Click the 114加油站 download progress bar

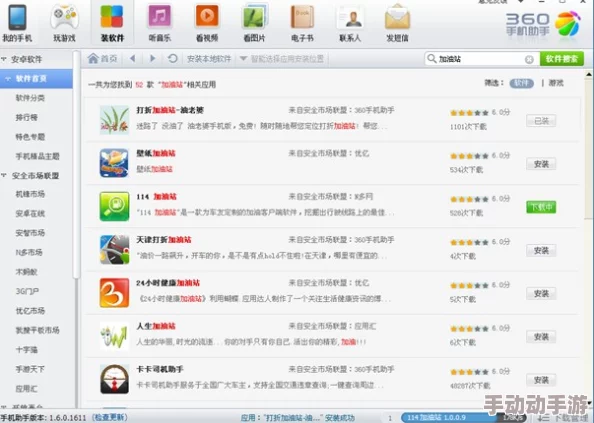pyautogui.click(x=464, y=417)
